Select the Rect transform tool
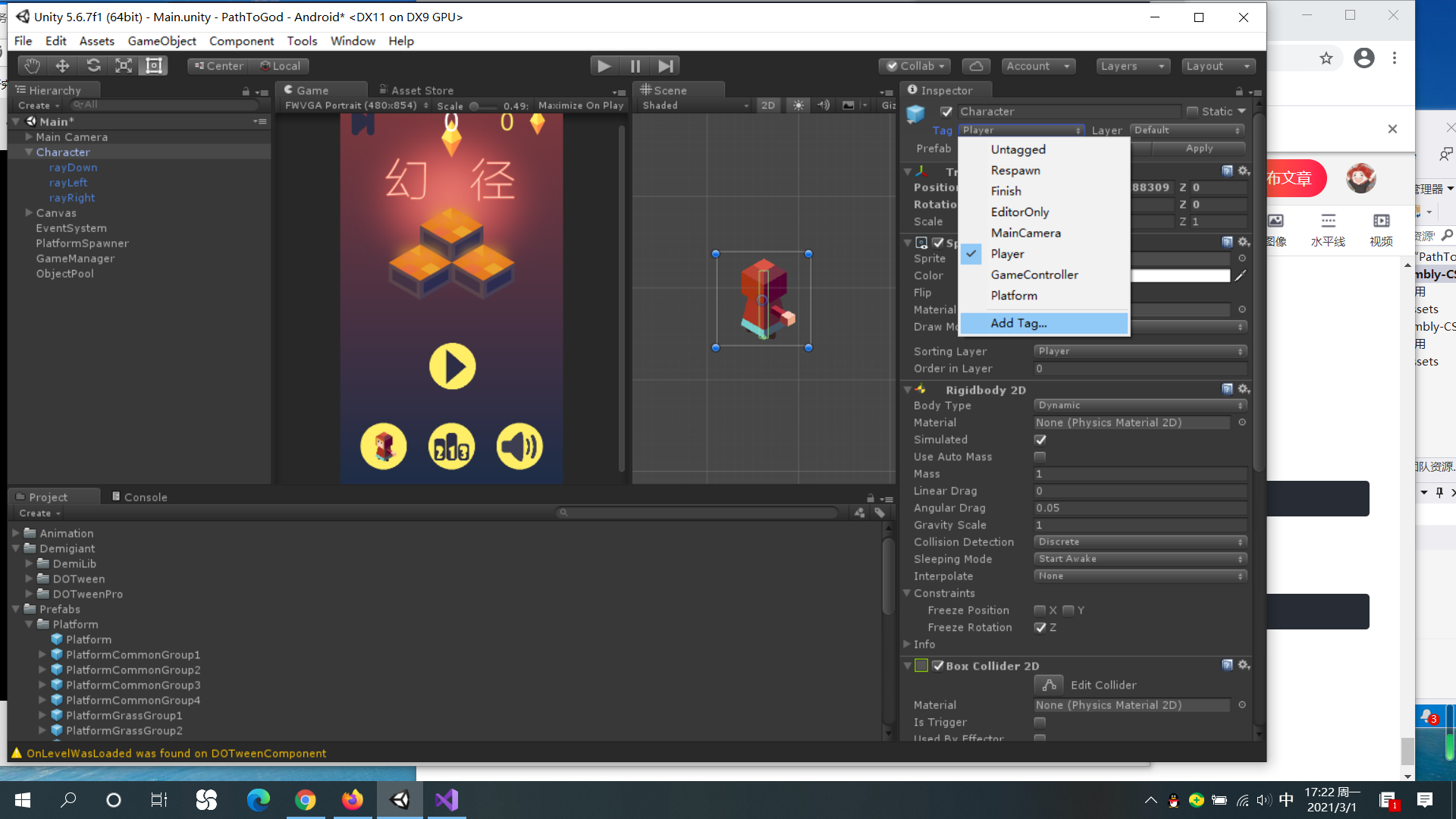 click(154, 66)
